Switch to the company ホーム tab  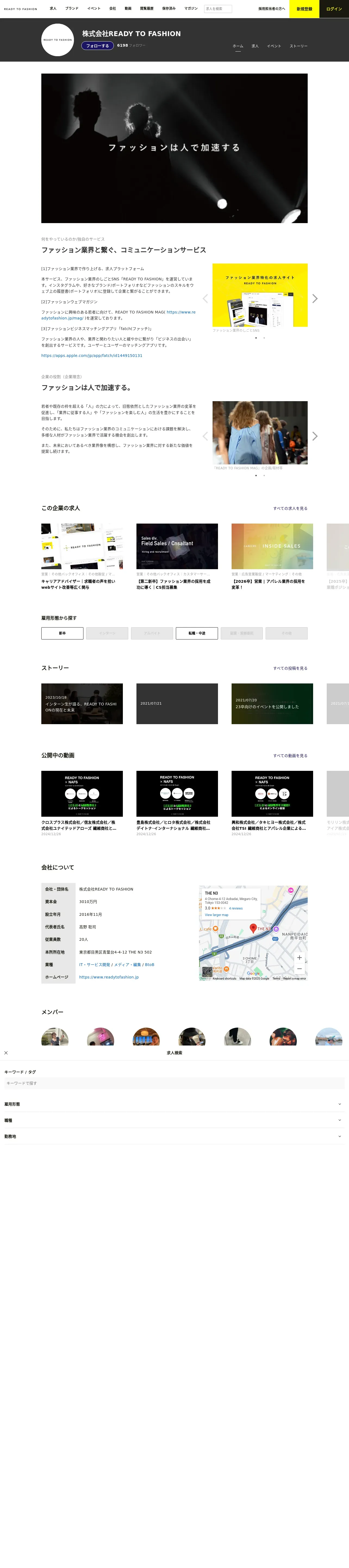(238, 46)
